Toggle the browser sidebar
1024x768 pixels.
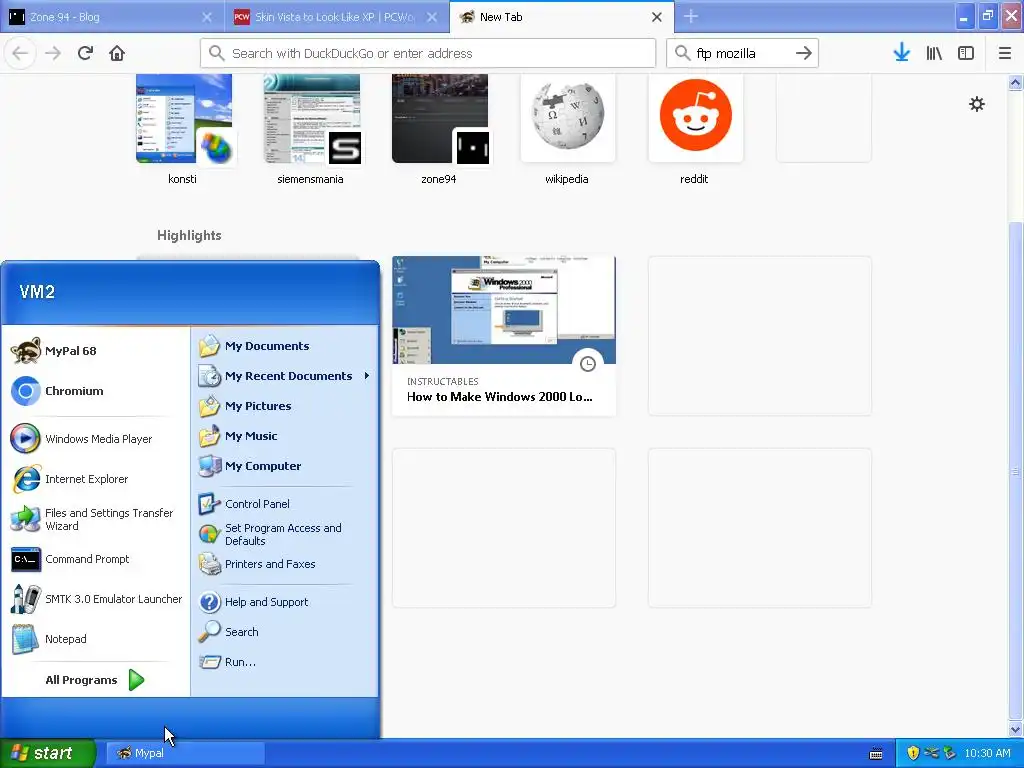coord(966,53)
